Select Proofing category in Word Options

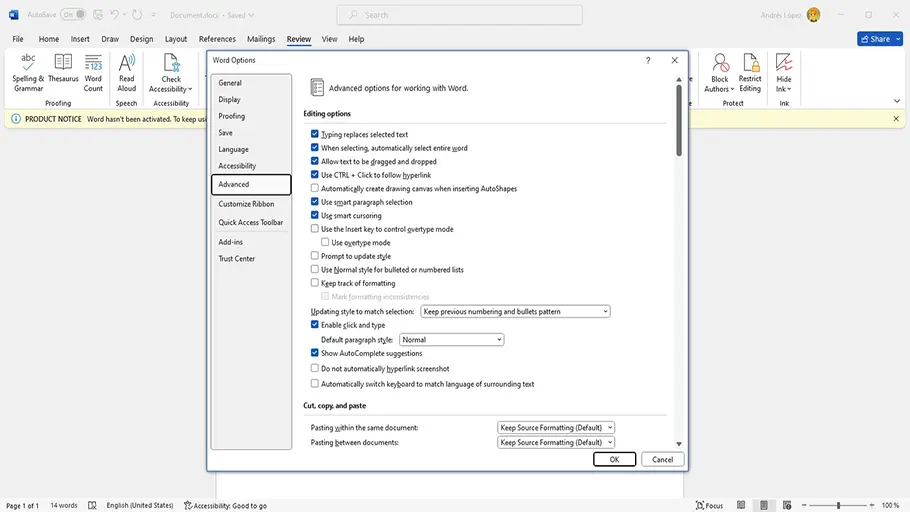pyautogui.click(x=232, y=116)
